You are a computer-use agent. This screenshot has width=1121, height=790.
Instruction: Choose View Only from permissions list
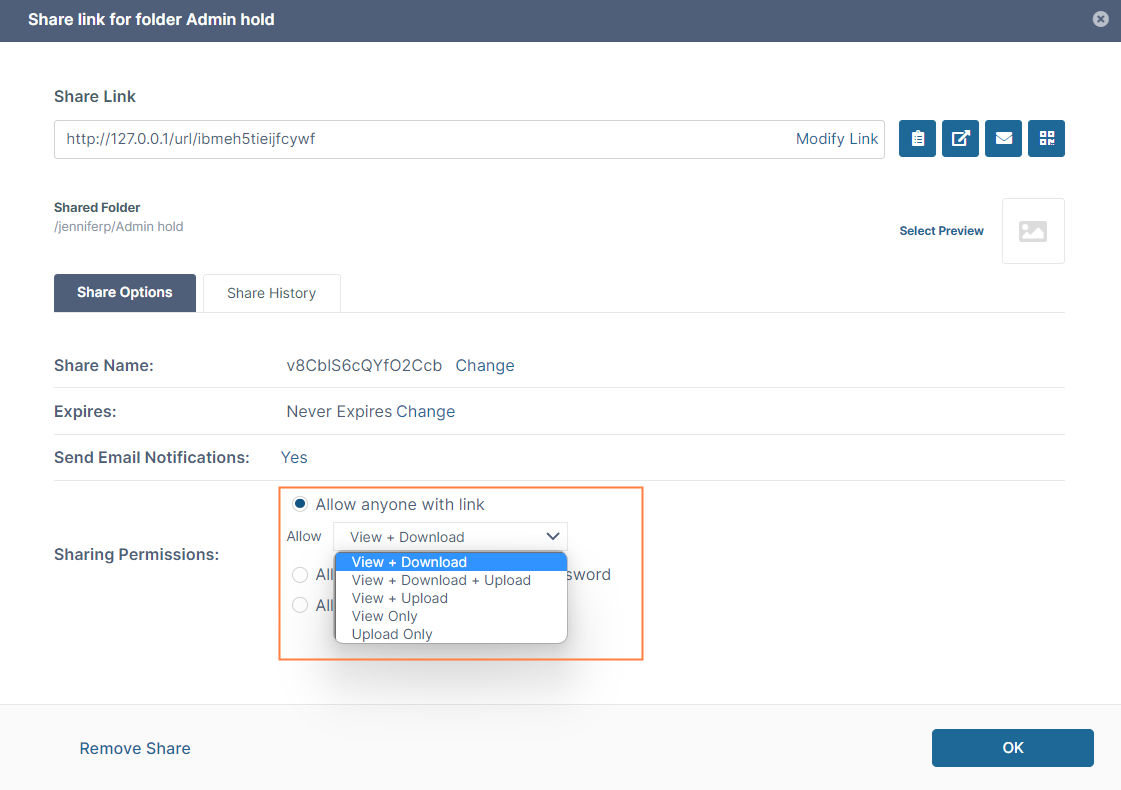(385, 616)
